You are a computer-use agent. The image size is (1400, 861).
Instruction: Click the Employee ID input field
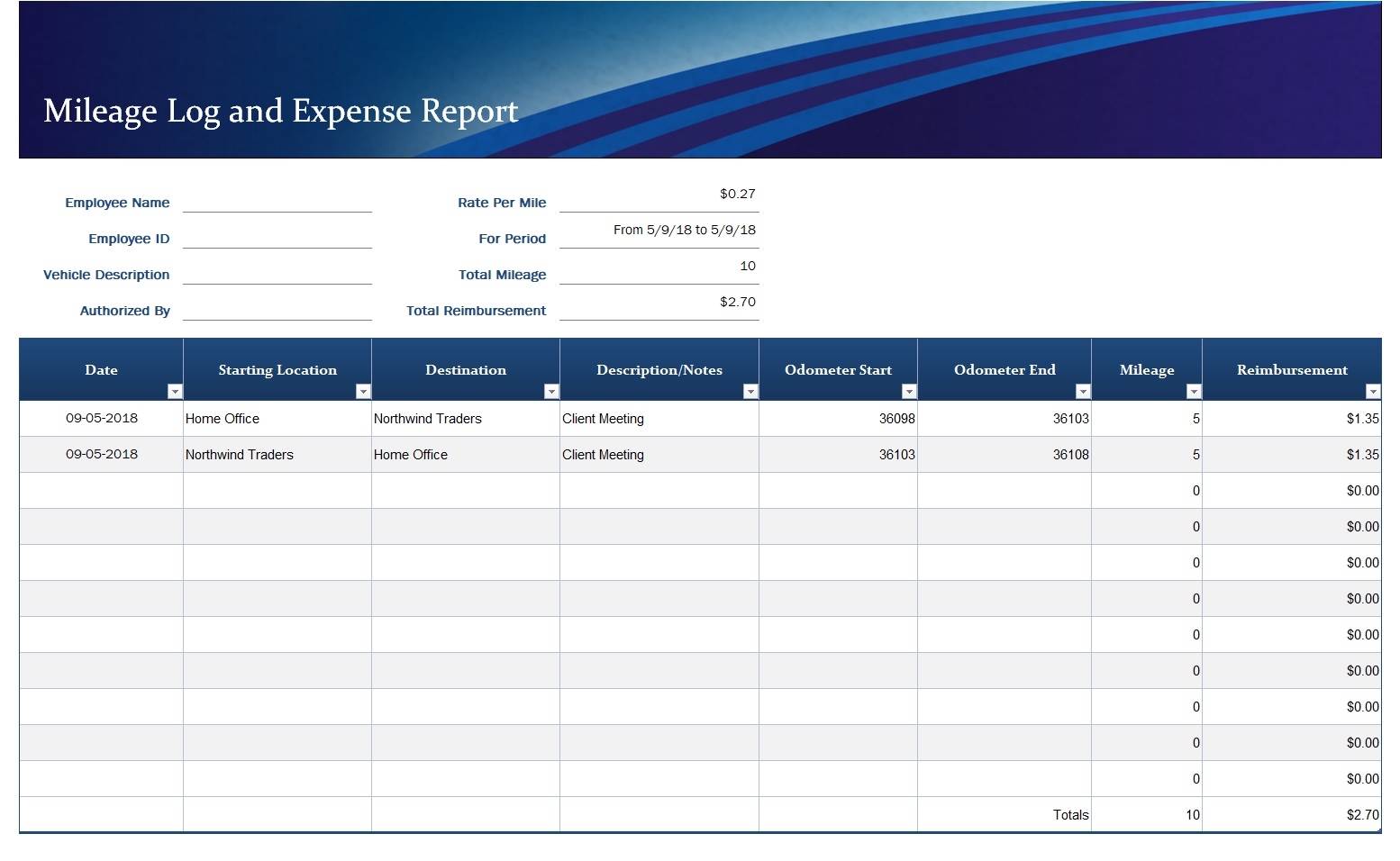point(277,241)
